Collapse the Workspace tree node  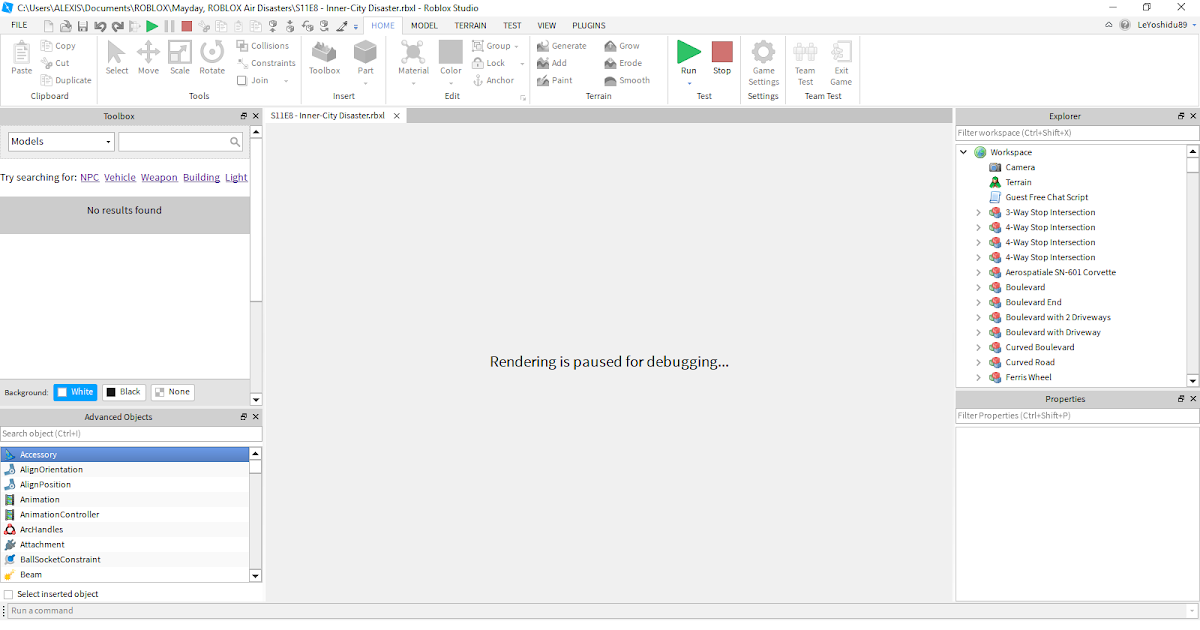(x=964, y=152)
